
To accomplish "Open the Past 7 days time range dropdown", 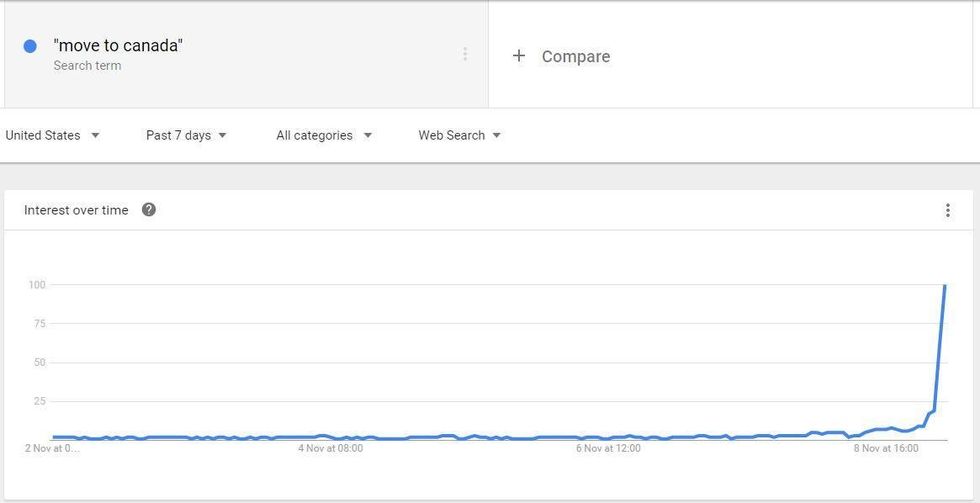I will coord(186,136).
